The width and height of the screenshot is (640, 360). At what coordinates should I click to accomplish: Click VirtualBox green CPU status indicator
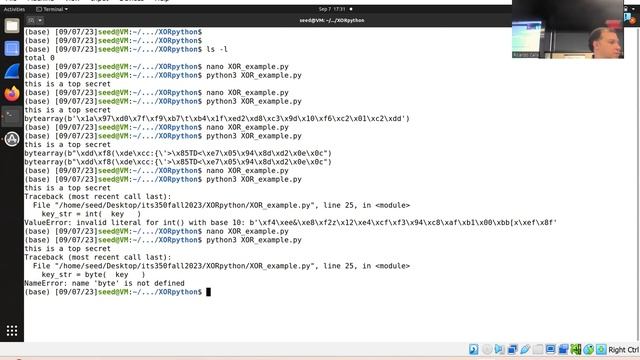tap(576, 349)
